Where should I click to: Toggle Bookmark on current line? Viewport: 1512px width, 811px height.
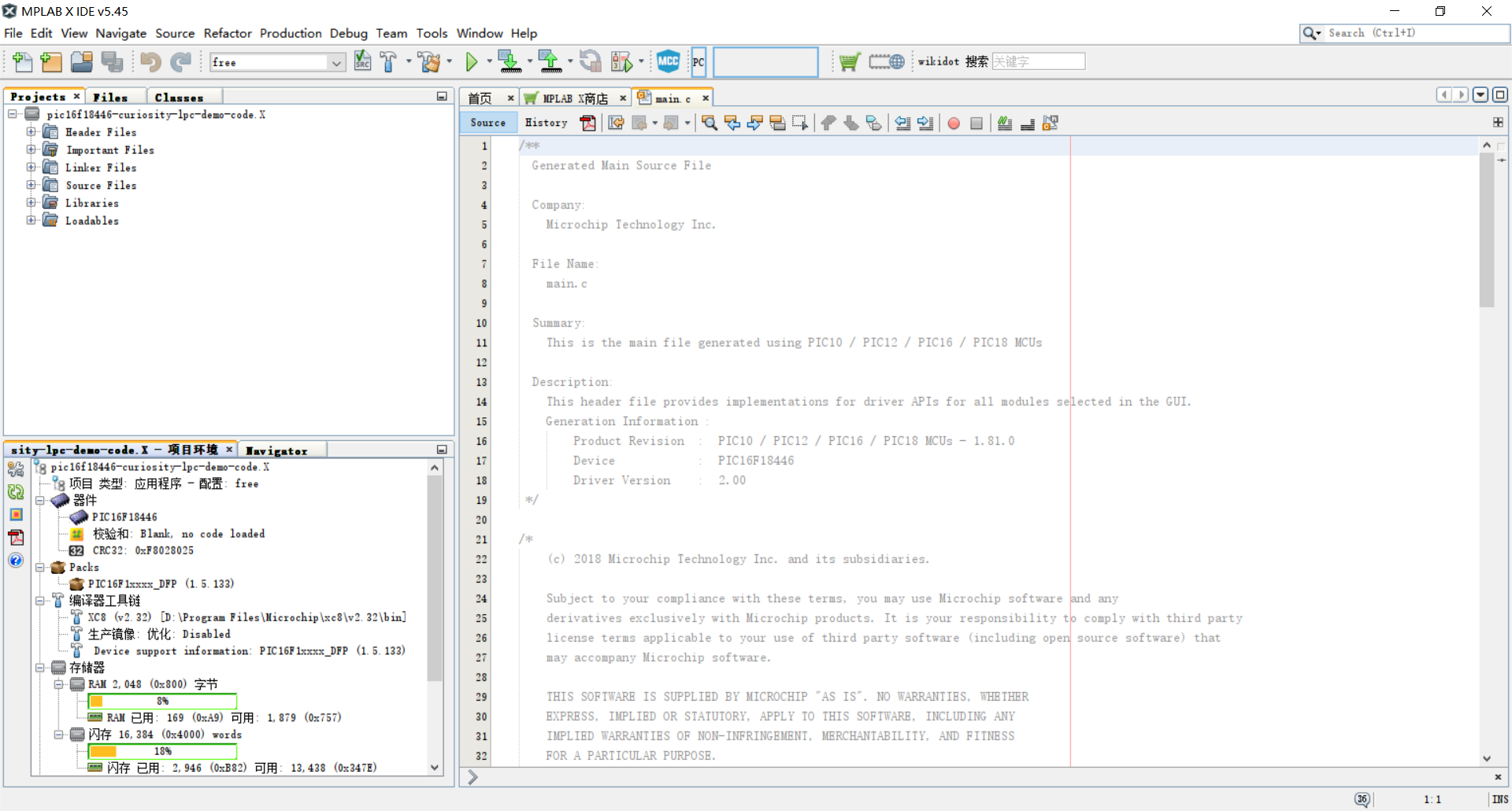873,123
